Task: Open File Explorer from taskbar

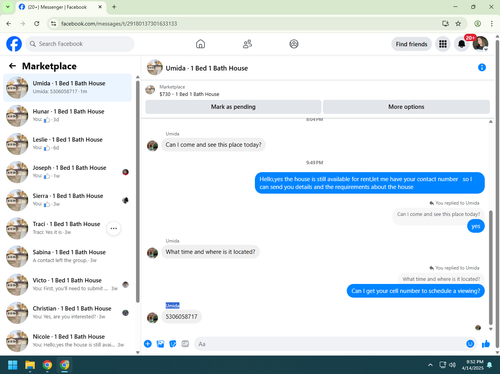Action: [x=30, y=365]
